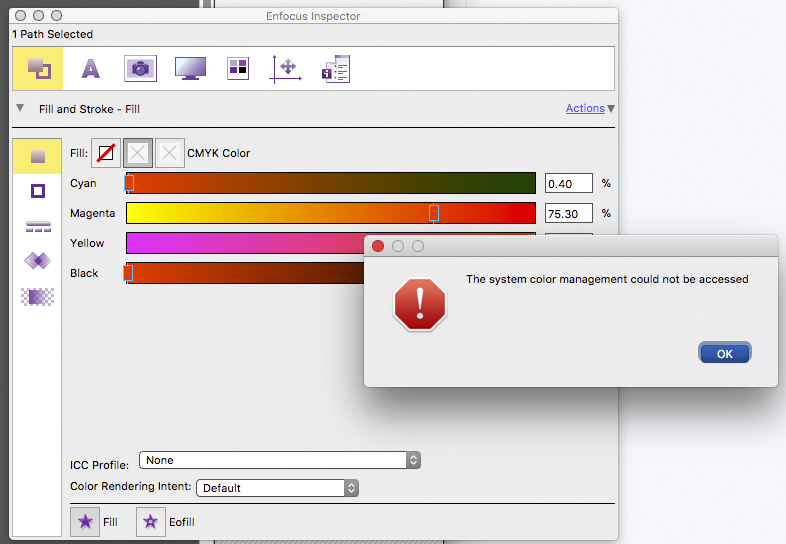Confirm the error dialog with OK
The height and width of the screenshot is (544, 786).
click(725, 353)
